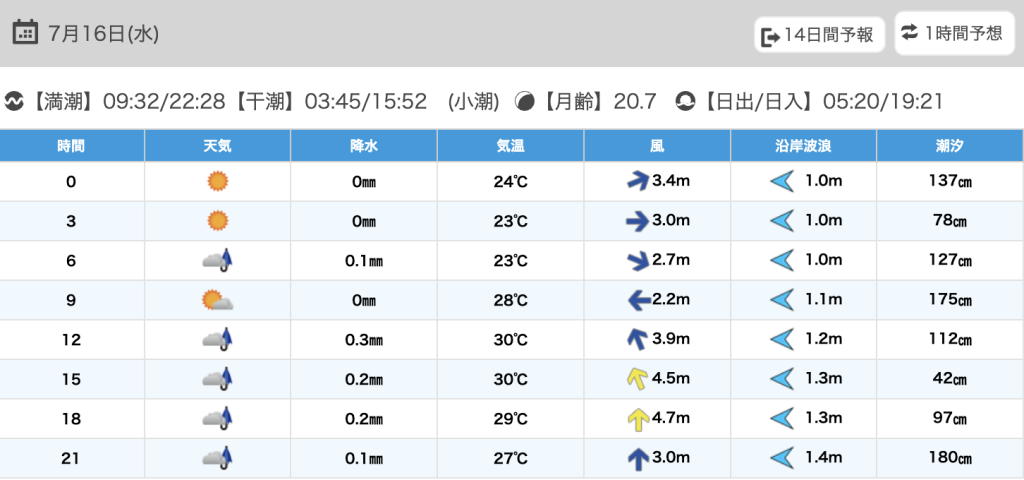Click the yellow wind arrow at hour 18
Viewport: 1024px width, 480px height.
[x=637, y=419]
